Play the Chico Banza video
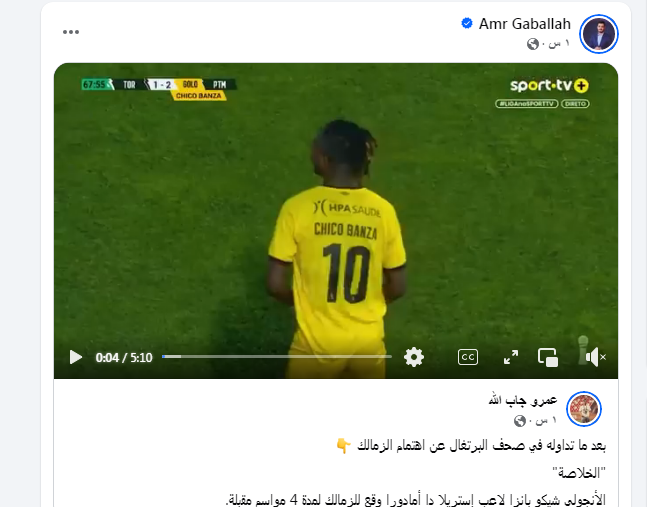Image resolution: width=647 pixels, height=507 pixels. coord(76,357)
